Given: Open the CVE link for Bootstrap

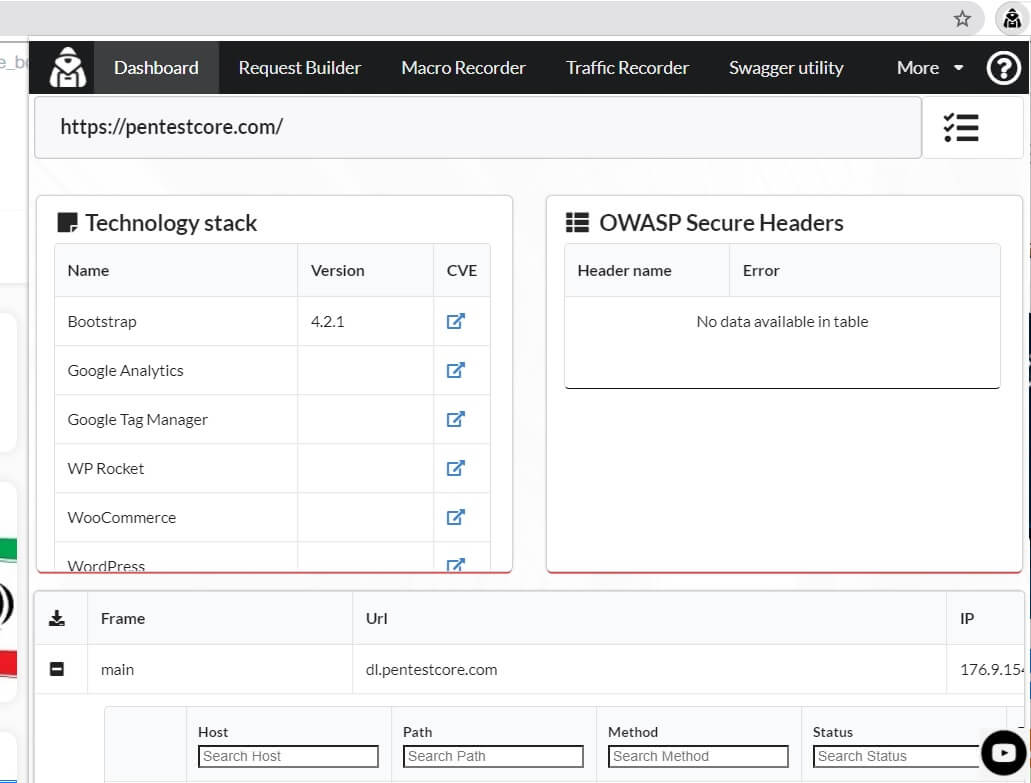Looking at the screenshot, I should tap(456, 321).
